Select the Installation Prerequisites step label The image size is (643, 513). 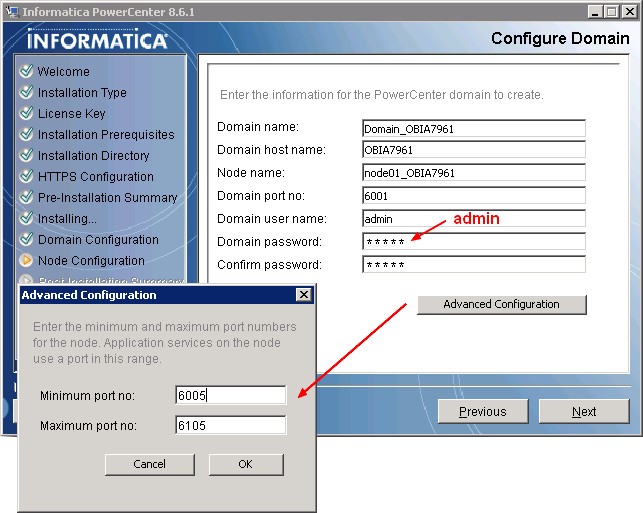coord(106,135)
